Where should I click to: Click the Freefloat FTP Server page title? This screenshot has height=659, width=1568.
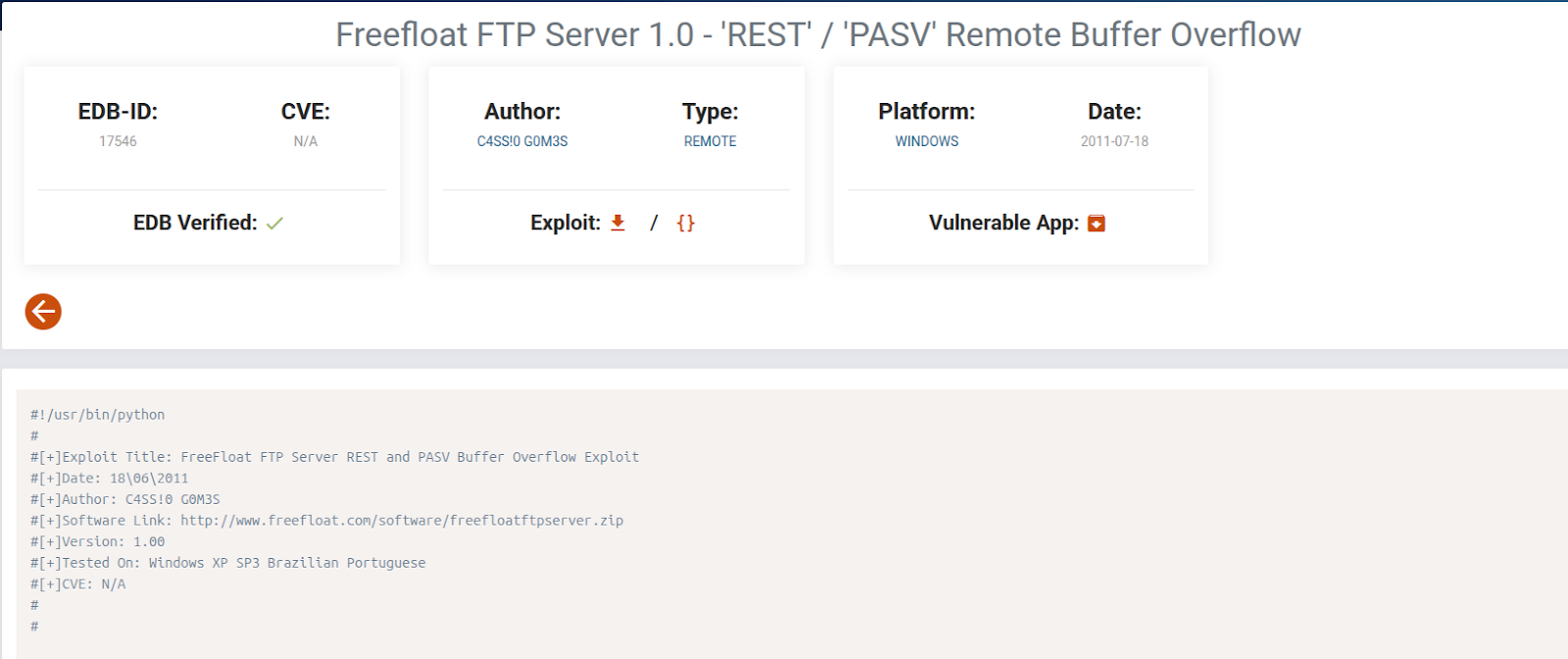[x=818, y=34]
